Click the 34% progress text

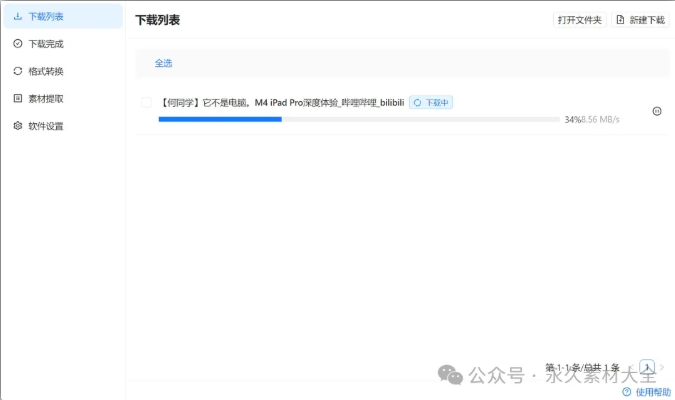(x=573, y=119)
